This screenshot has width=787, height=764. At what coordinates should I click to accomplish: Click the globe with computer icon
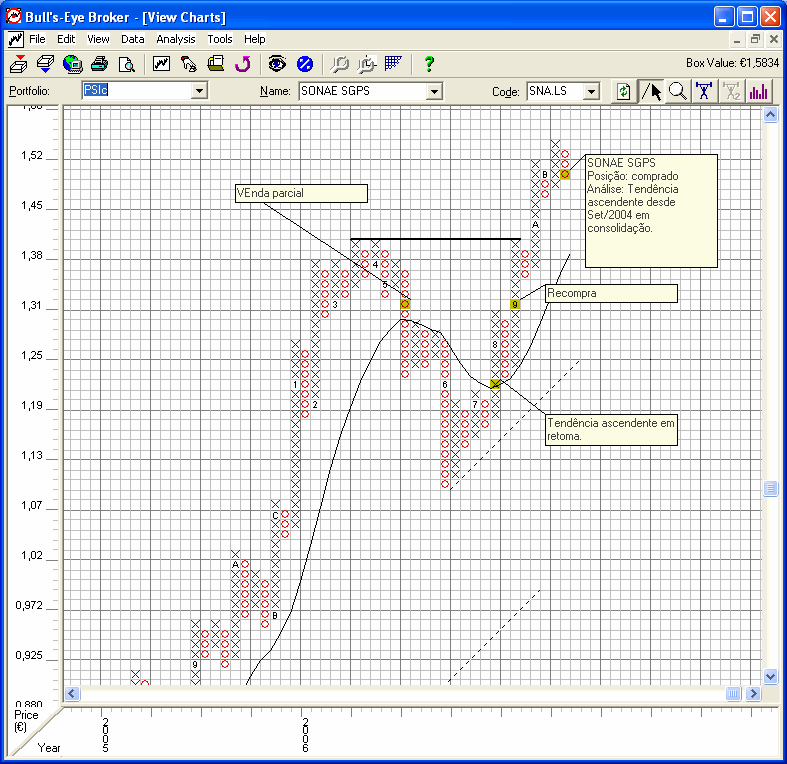click(x=72, y=64)
